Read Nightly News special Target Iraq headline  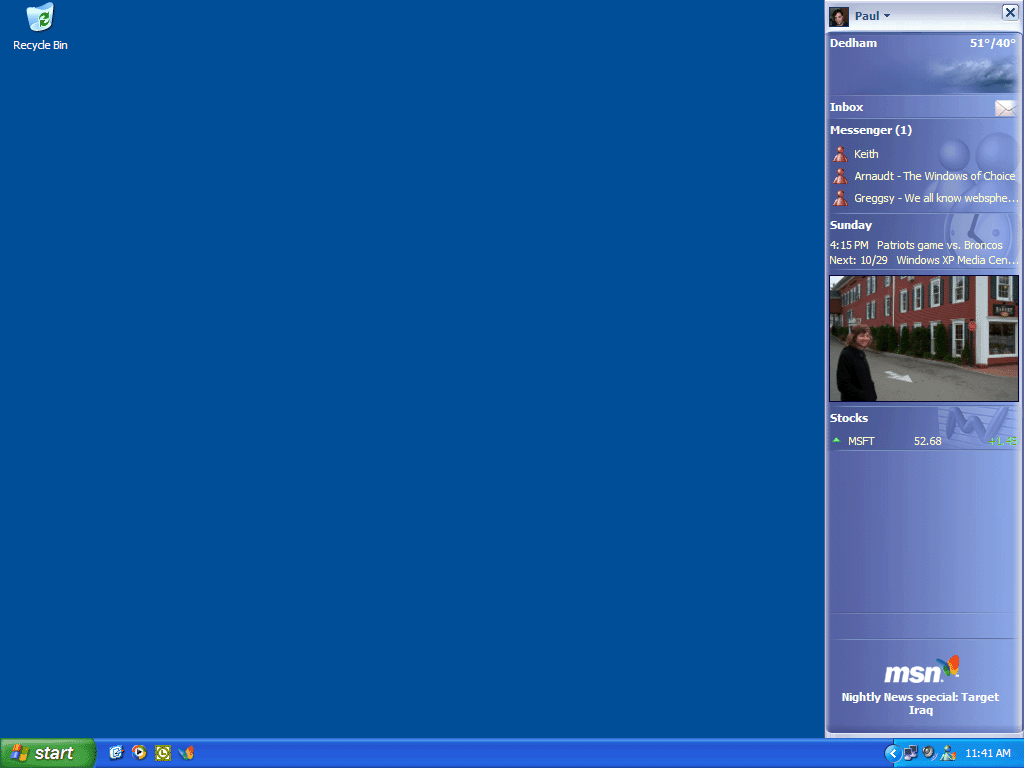coord(920,703)
